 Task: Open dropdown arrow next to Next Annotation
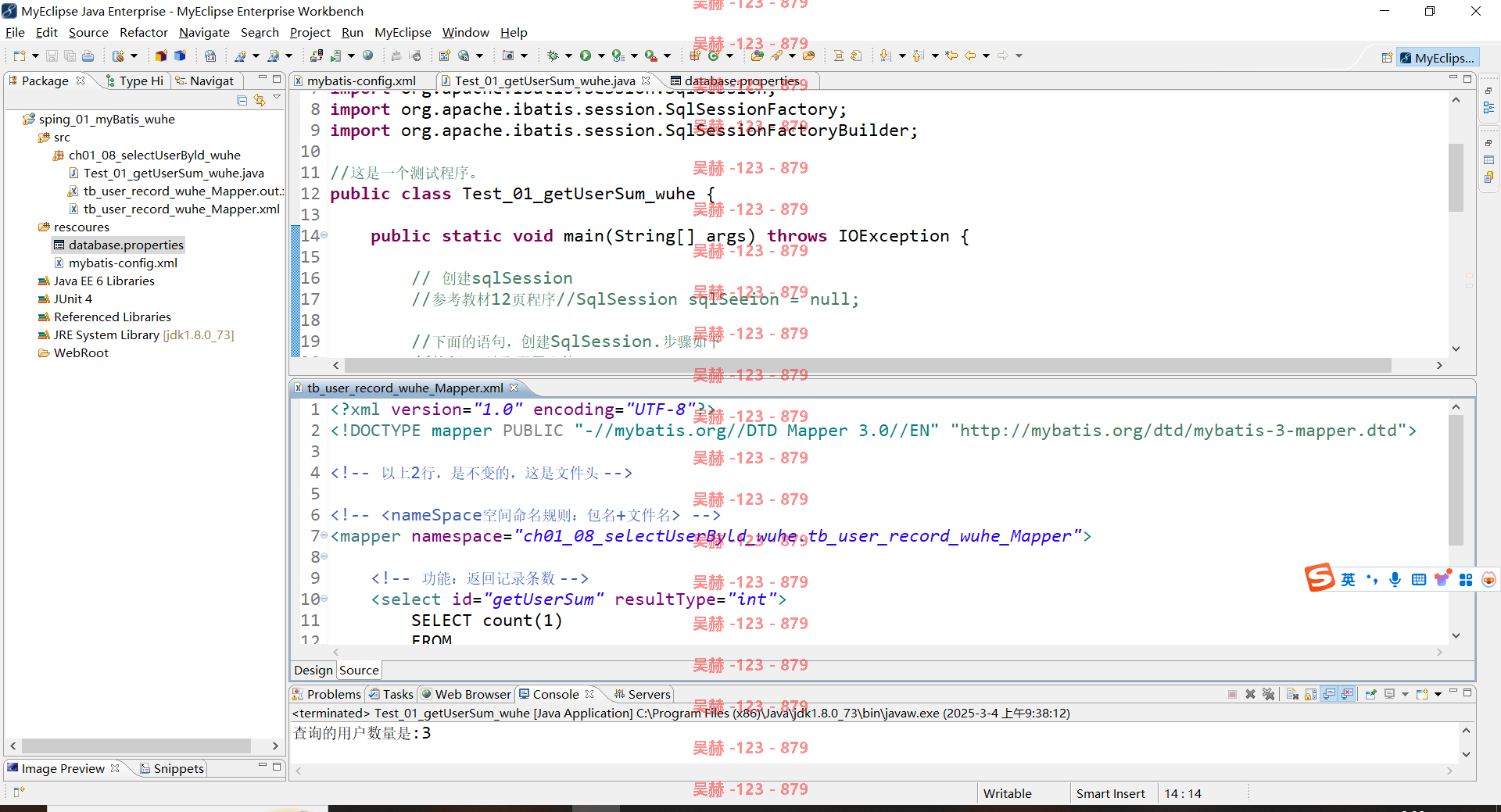click(x=901, y=55)
